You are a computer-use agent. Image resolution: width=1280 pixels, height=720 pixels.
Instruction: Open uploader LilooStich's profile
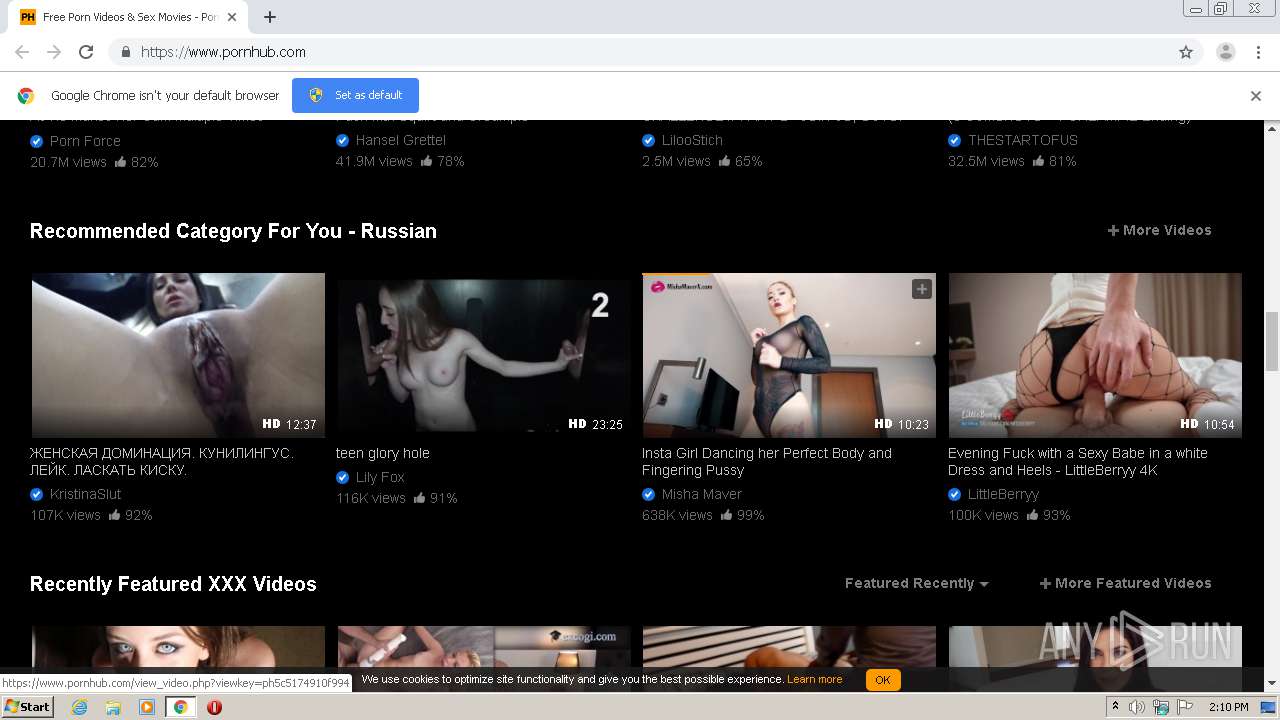click(x=692, y=140)
